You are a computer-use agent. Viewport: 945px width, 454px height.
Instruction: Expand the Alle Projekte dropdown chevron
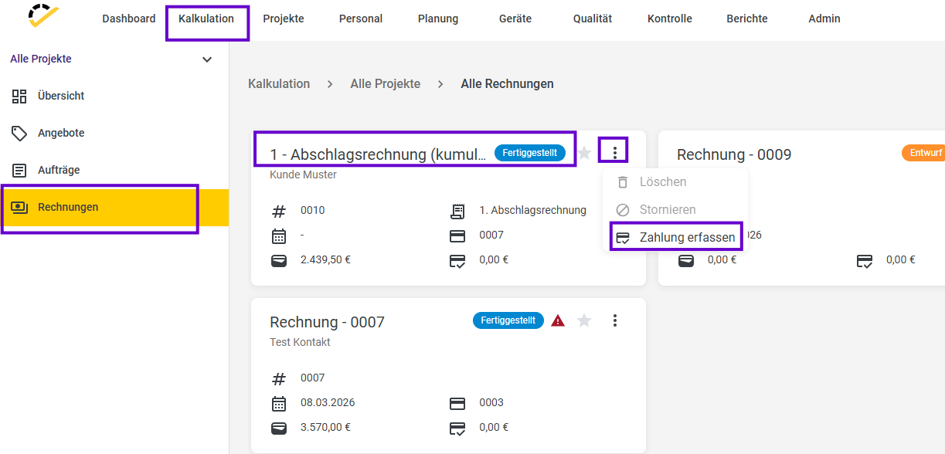[207, 60]
